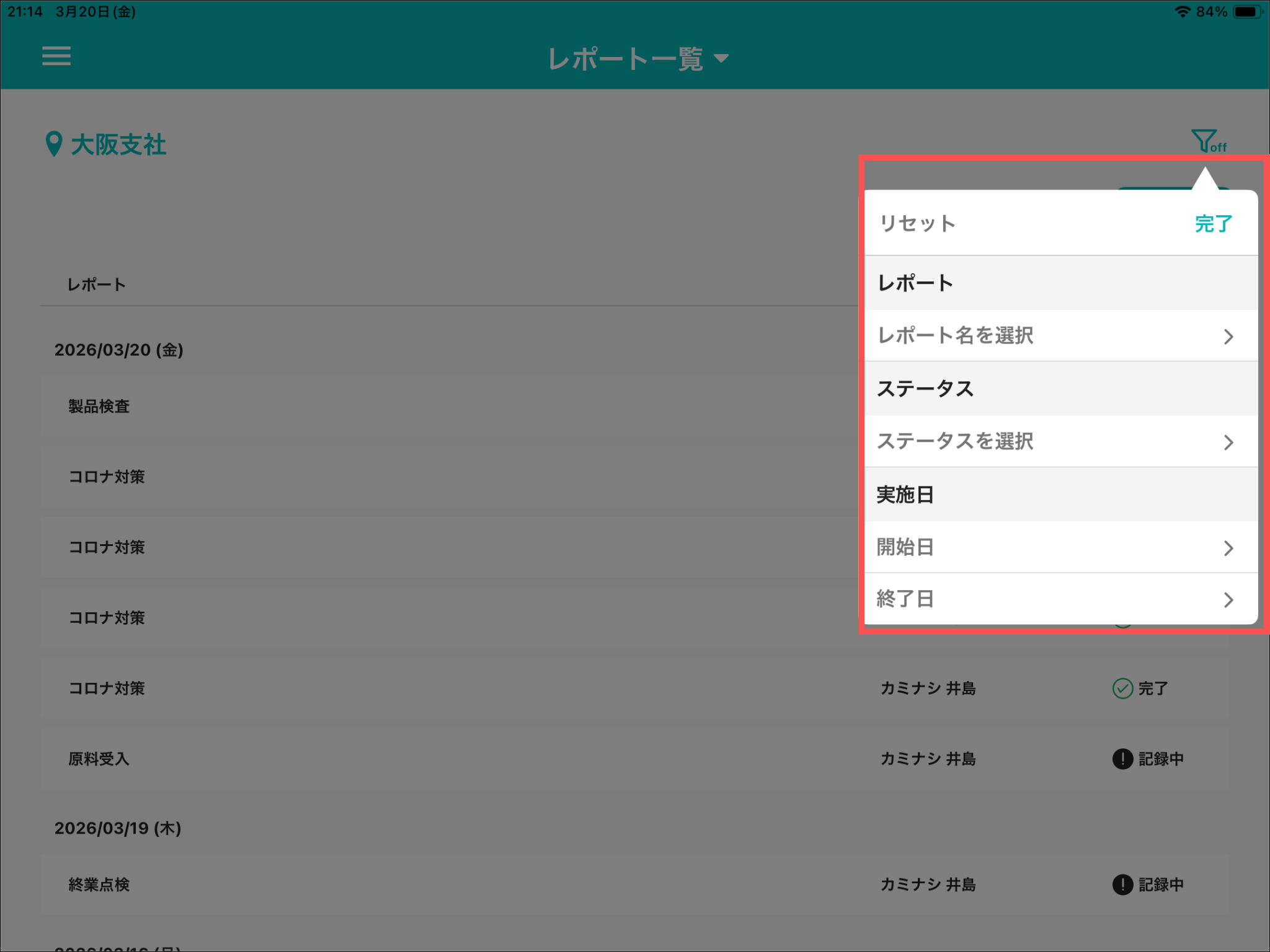1270x952 pixels.
Task: Tap the 大阪支社 location pin icon
Action: [54, 144]
